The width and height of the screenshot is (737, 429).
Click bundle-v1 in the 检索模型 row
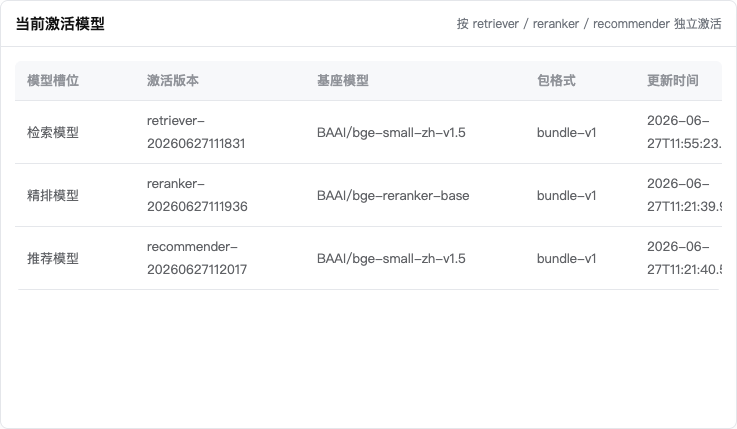566,133
